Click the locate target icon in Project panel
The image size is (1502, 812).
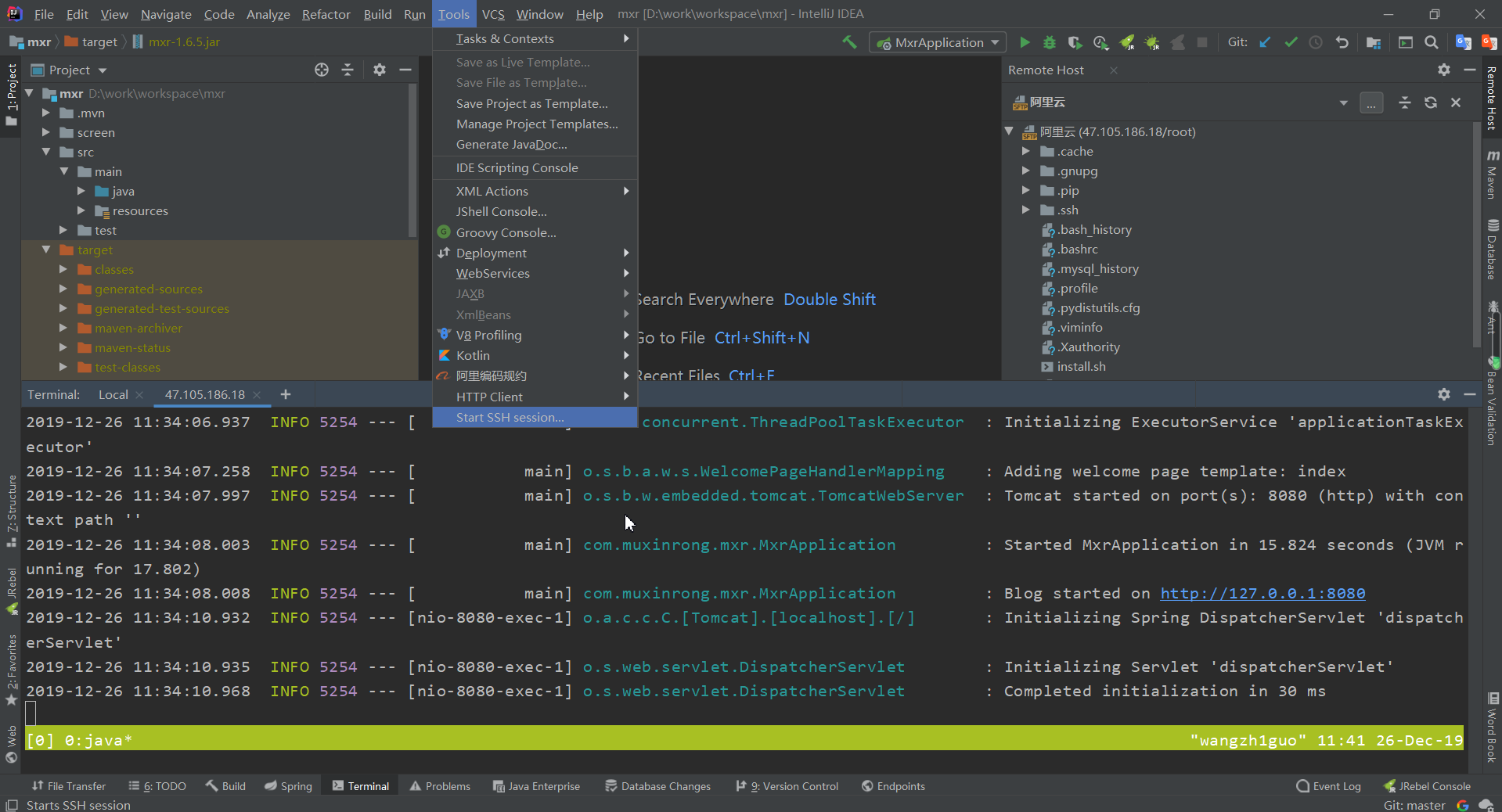322,70
